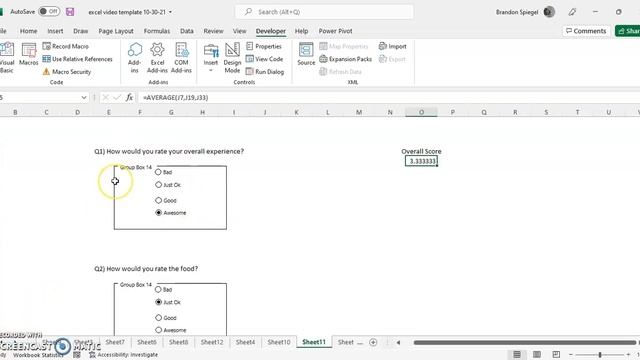Click in the Search box
The image size is (640, 360).
tap(324, 12)
